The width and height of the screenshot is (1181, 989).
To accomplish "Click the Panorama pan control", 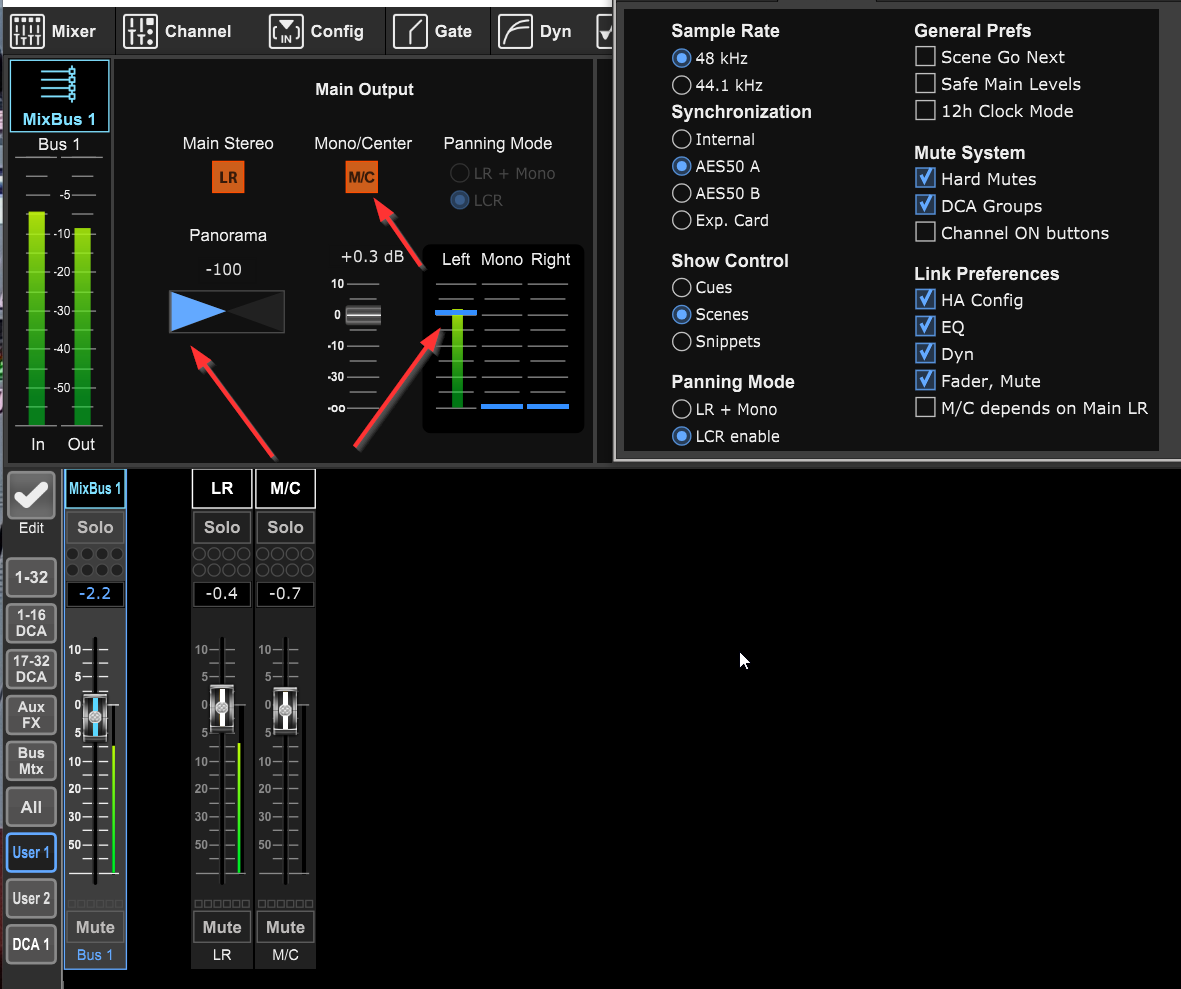I will click(x=227, y=311).
